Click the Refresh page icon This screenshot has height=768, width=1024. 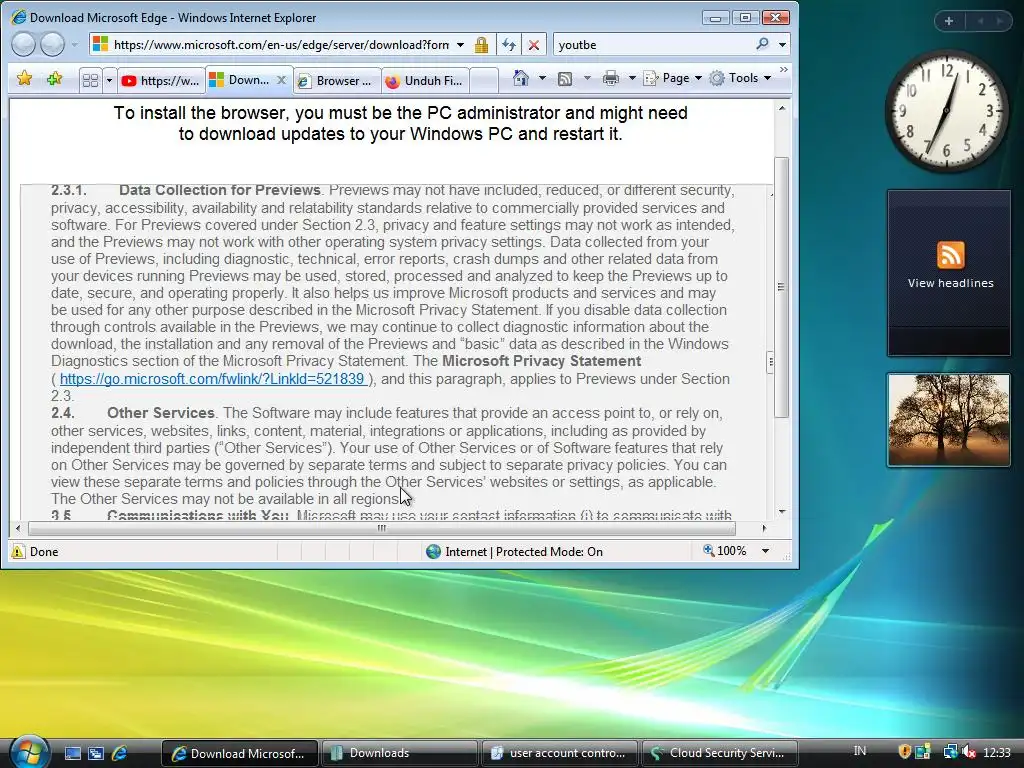(x=509, y=45)
